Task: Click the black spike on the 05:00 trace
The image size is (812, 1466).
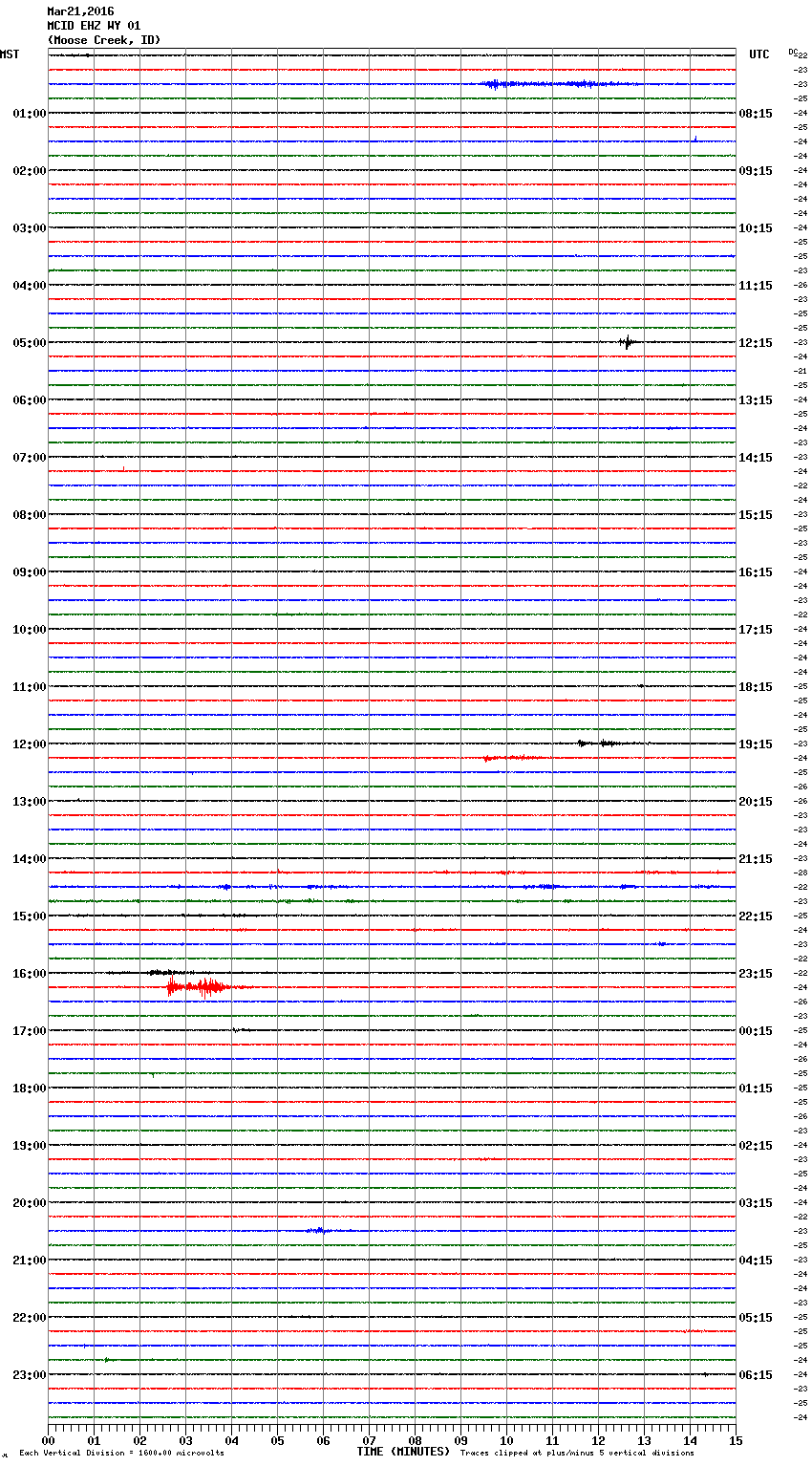Action: tap(627, 342)
